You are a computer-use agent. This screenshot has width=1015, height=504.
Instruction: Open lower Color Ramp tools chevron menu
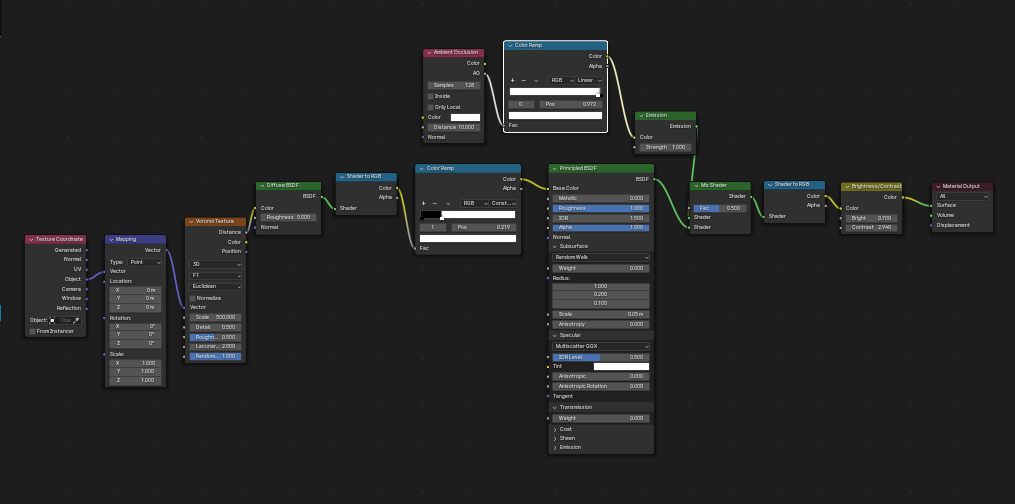[447, 203]
